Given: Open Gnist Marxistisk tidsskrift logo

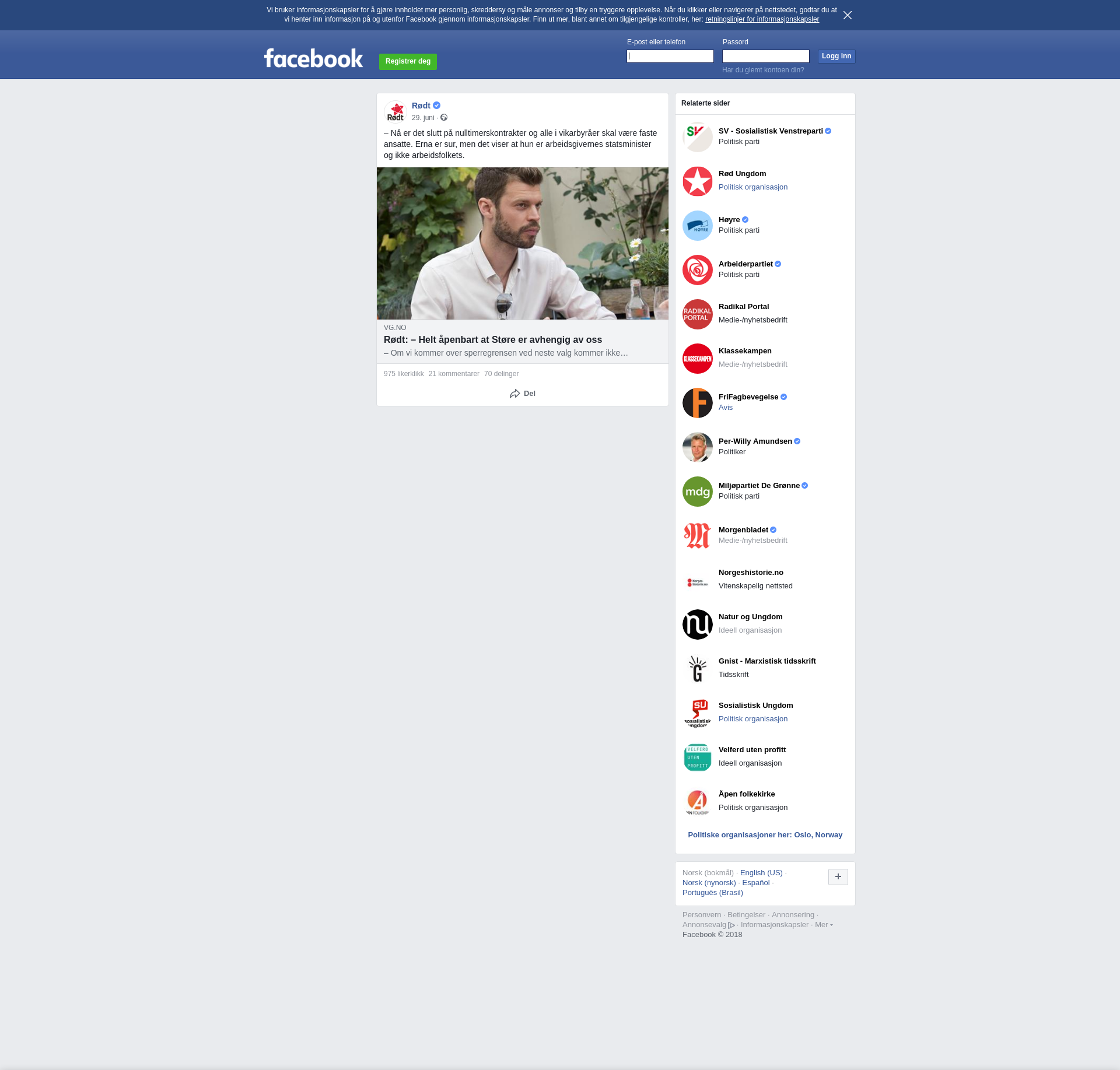Looking at the screenshot, I should [x=698, y=669].
